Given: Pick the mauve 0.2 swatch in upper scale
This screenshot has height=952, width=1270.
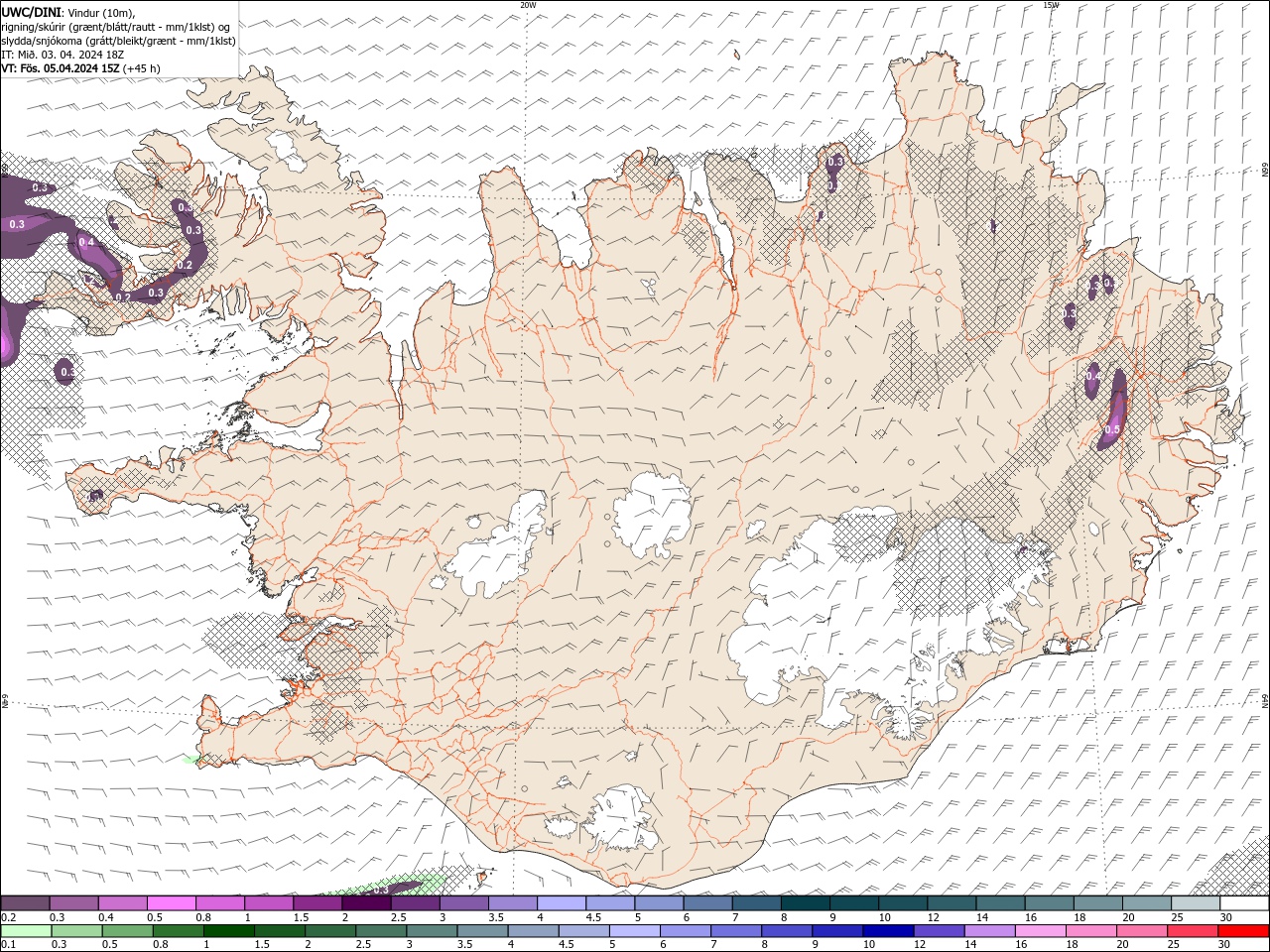Looking at the screenshot, I should pyautogui.click(x=25, y=902).
